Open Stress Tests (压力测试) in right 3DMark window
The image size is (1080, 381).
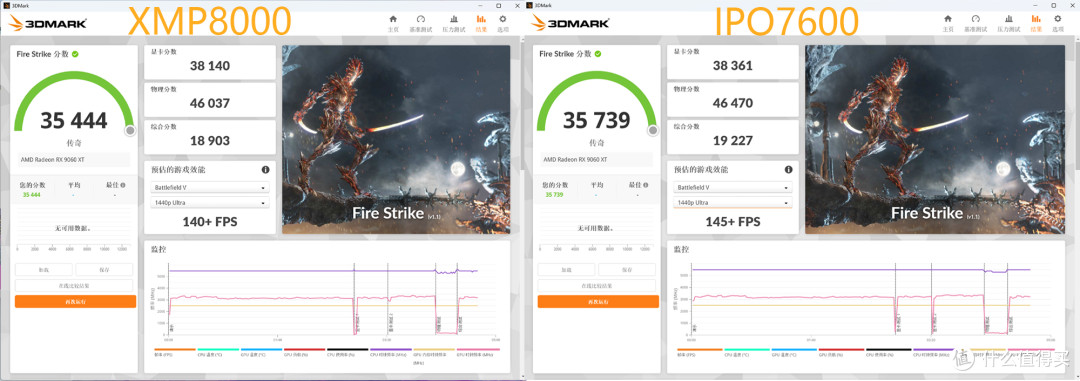[1009, 23]
